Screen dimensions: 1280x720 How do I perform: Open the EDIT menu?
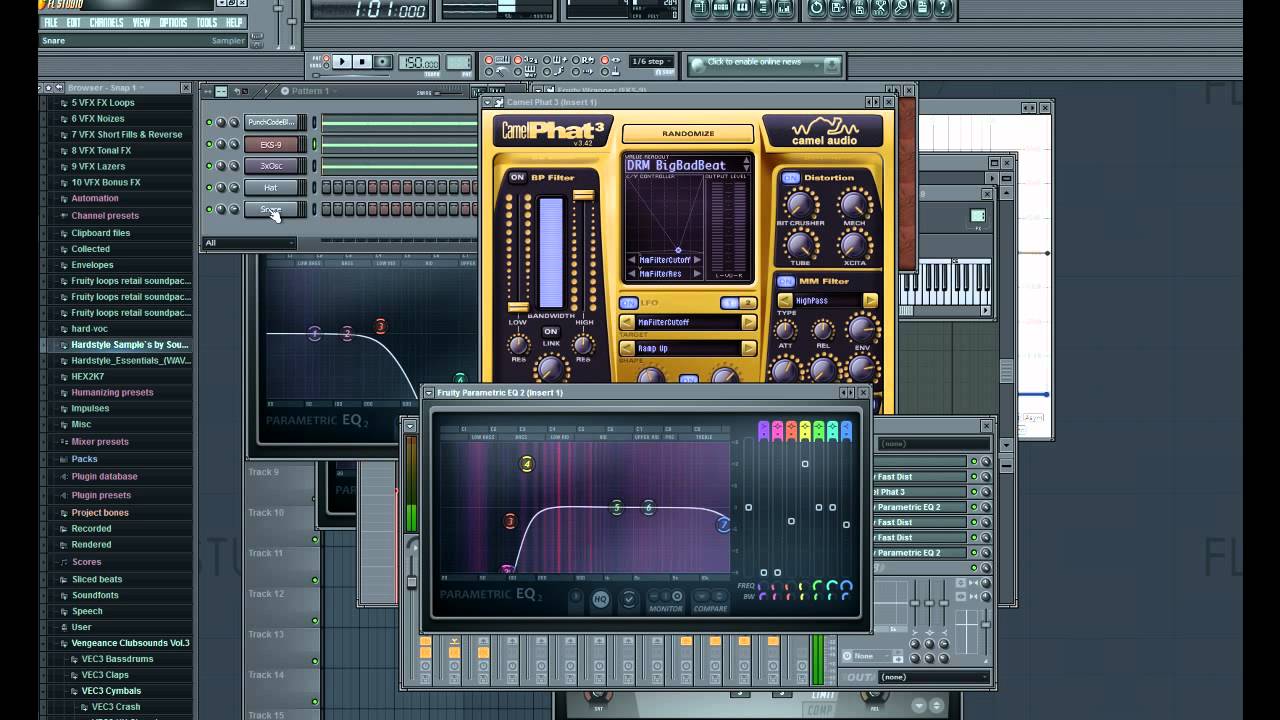pos(74,22)
